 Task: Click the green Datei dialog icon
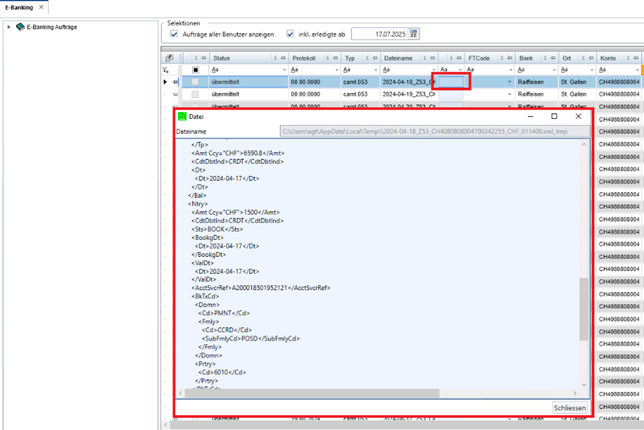point(182,117)
